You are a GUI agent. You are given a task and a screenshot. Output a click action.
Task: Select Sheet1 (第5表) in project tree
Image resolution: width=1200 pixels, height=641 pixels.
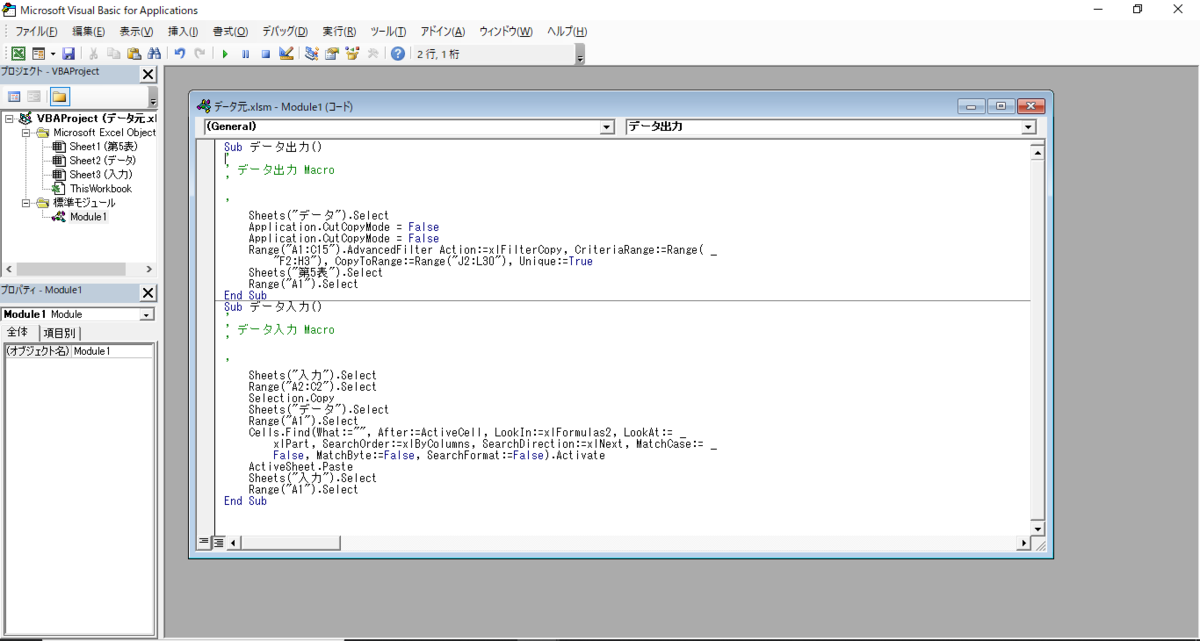(x=103, y=146)
